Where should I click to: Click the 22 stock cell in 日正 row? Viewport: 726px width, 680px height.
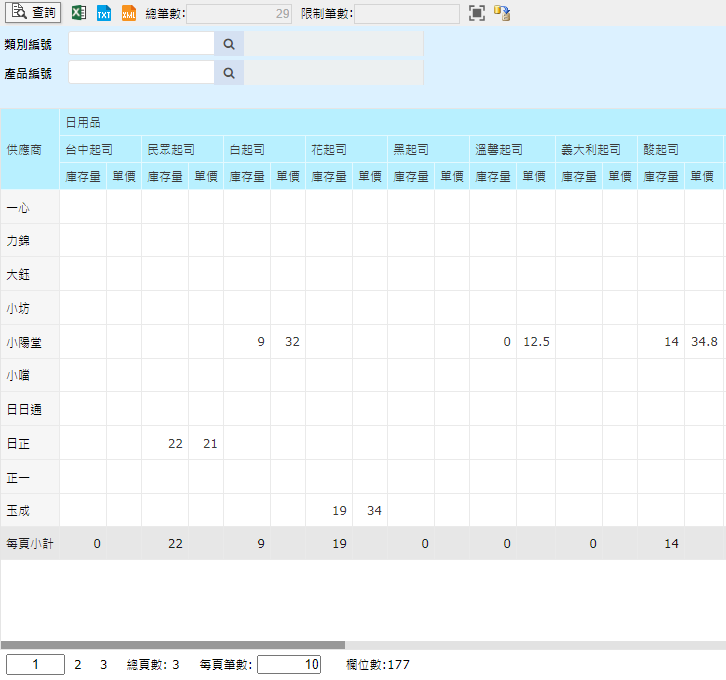[x=165, y=443]
